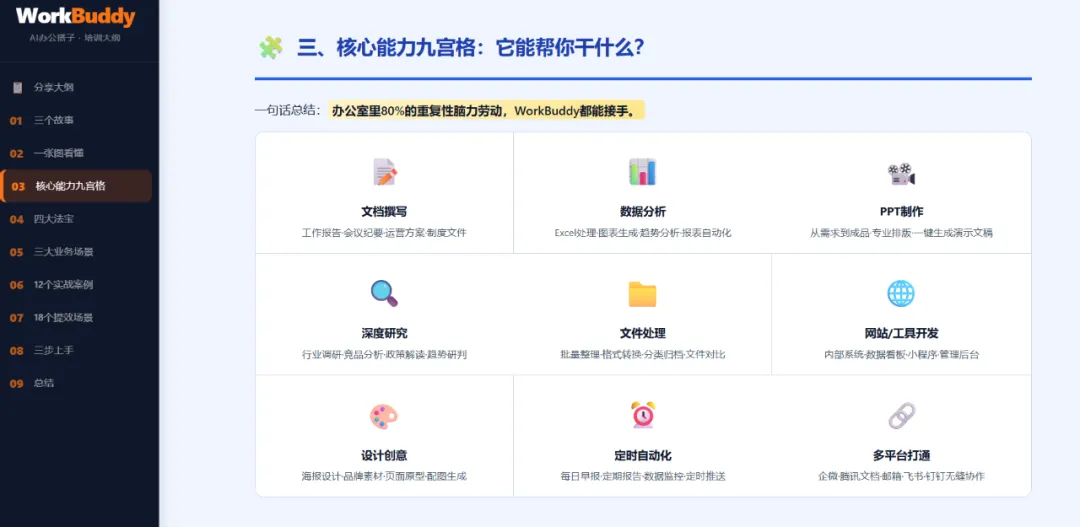The height and width of the screenshot is (527, 1080).
Task: Click the 文档撰写 card title
Action: [384, 211]
